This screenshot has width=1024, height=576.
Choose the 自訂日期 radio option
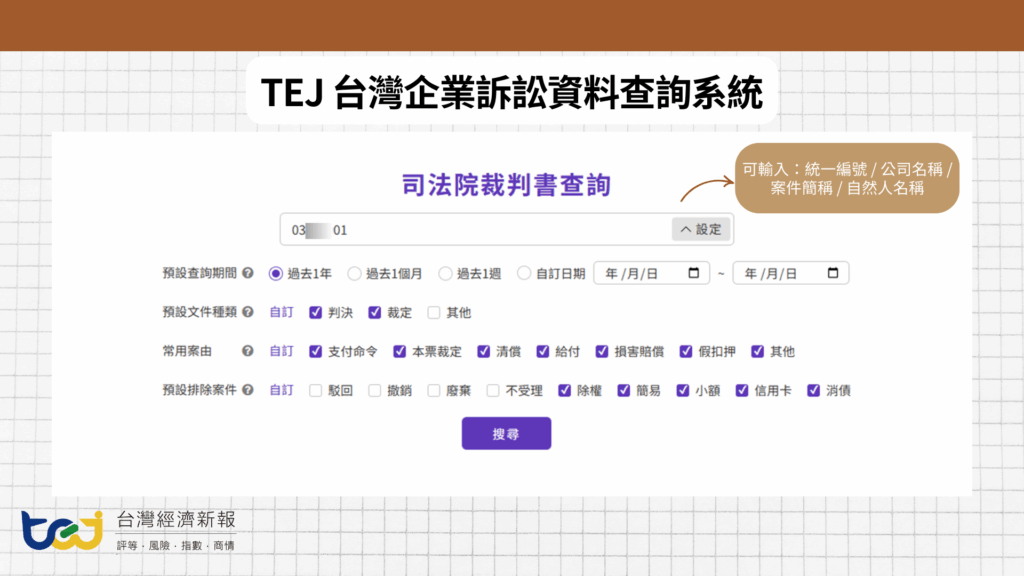[524, 273]
